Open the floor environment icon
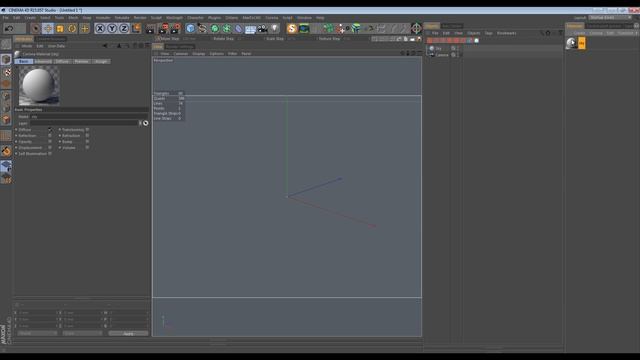Viewport: 640px width, 360px height. 251,28
